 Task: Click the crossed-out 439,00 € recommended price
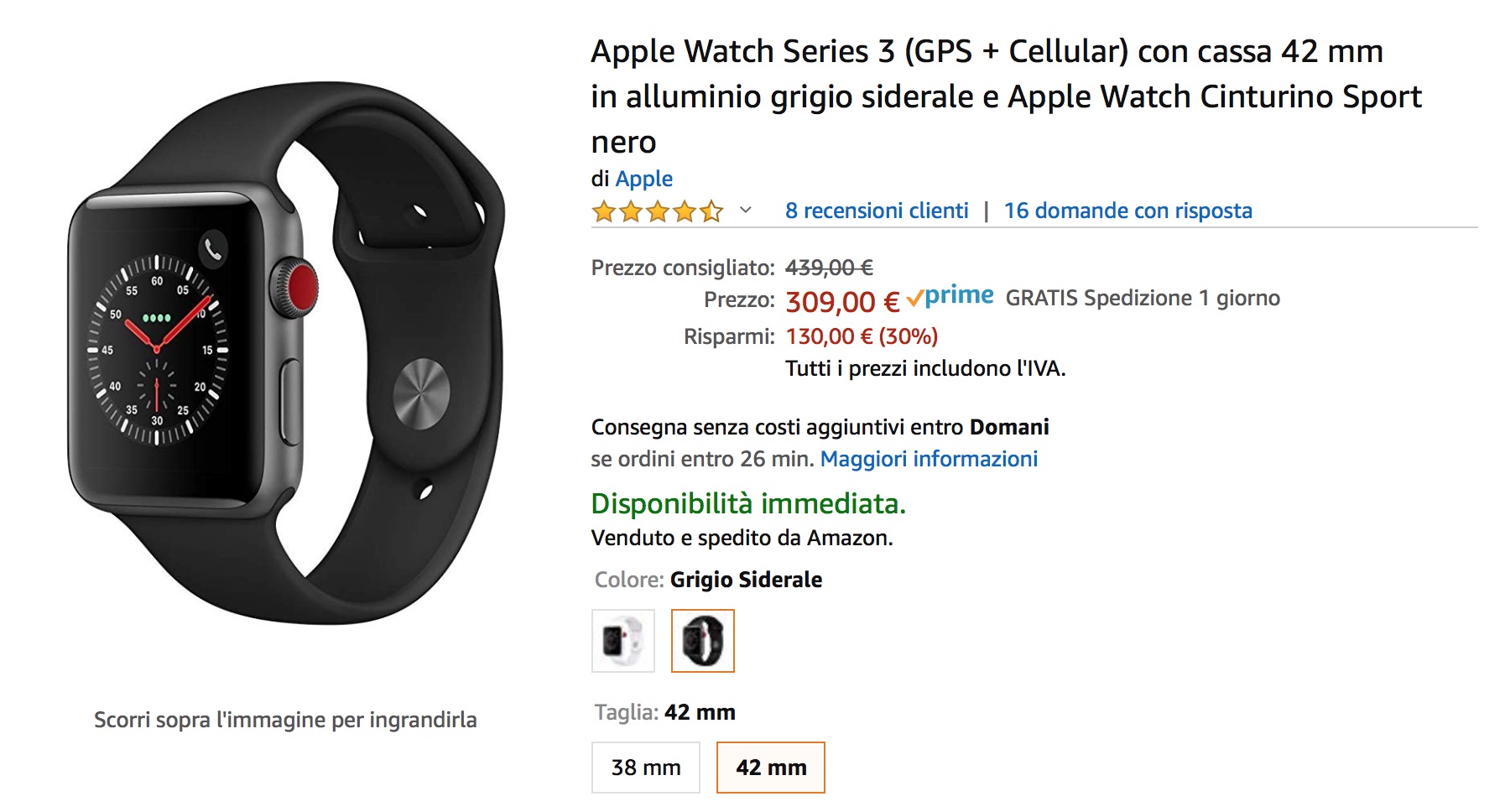click(829, 268)
